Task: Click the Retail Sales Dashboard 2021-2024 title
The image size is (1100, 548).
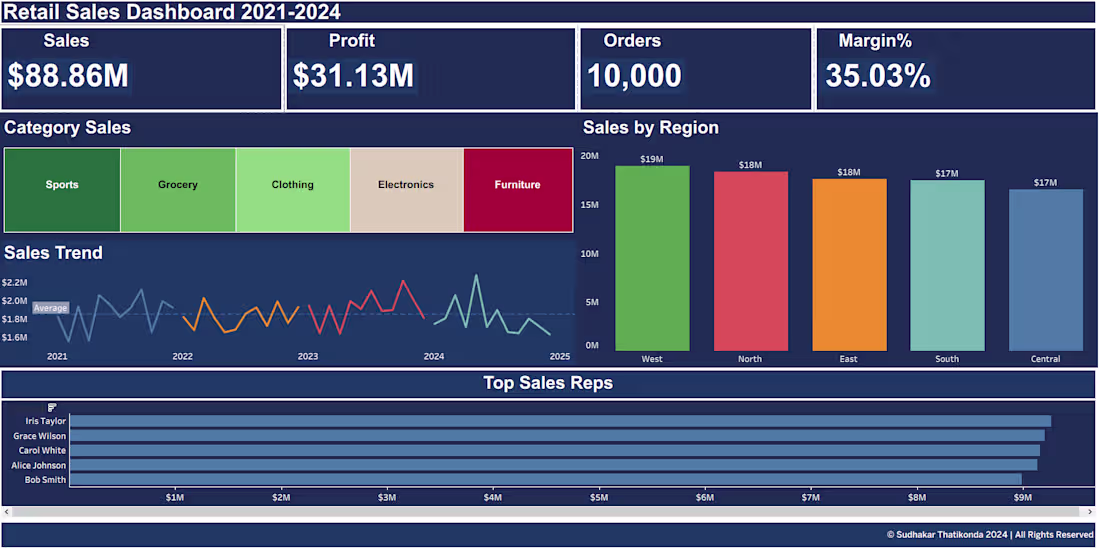Action: click(173, 12)
